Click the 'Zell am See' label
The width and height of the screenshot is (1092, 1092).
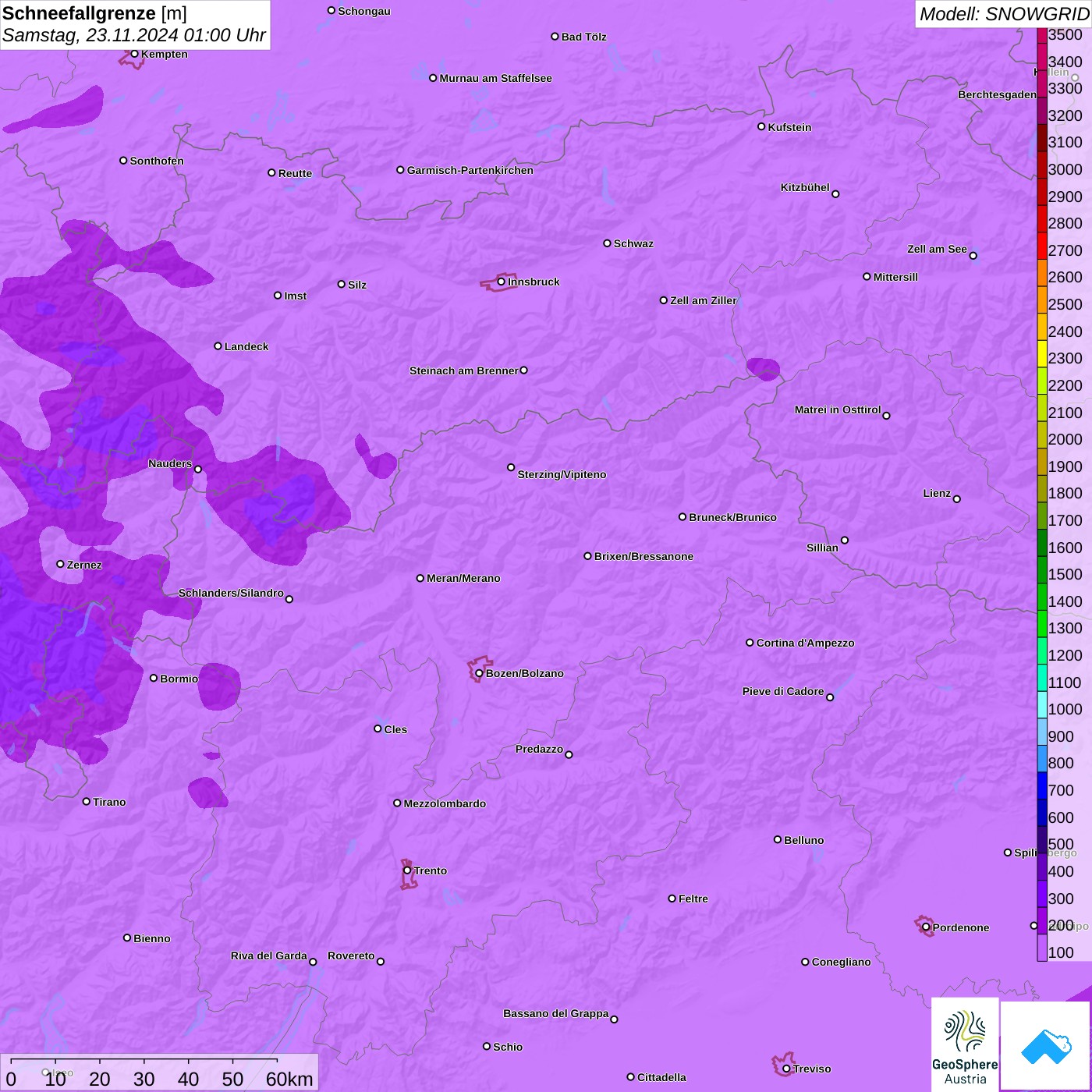pos(937,249)
